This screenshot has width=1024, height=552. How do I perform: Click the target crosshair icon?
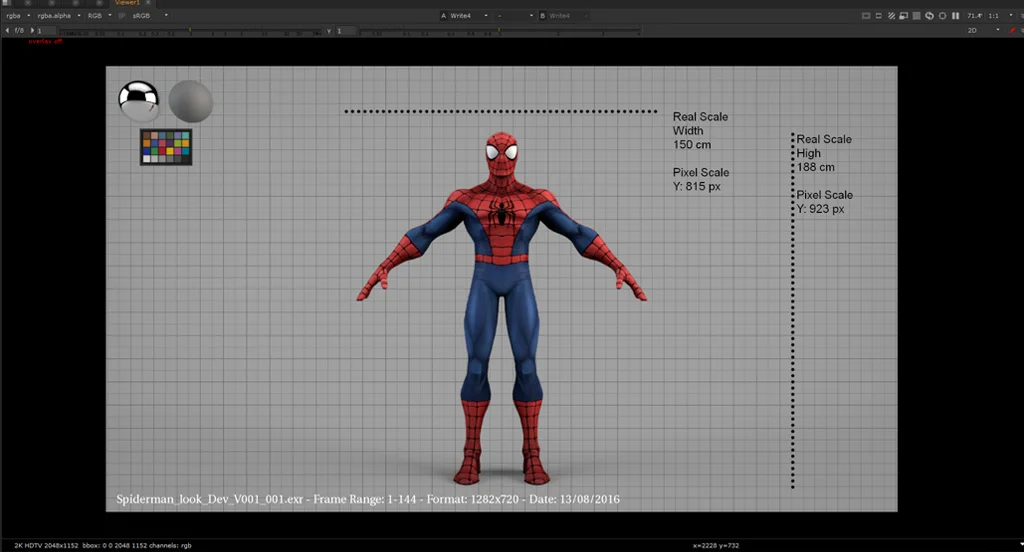tap(942, 16)
